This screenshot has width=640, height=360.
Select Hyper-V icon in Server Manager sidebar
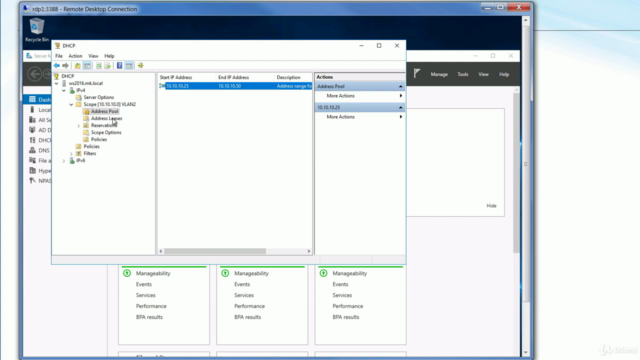(x=32, y=171)
